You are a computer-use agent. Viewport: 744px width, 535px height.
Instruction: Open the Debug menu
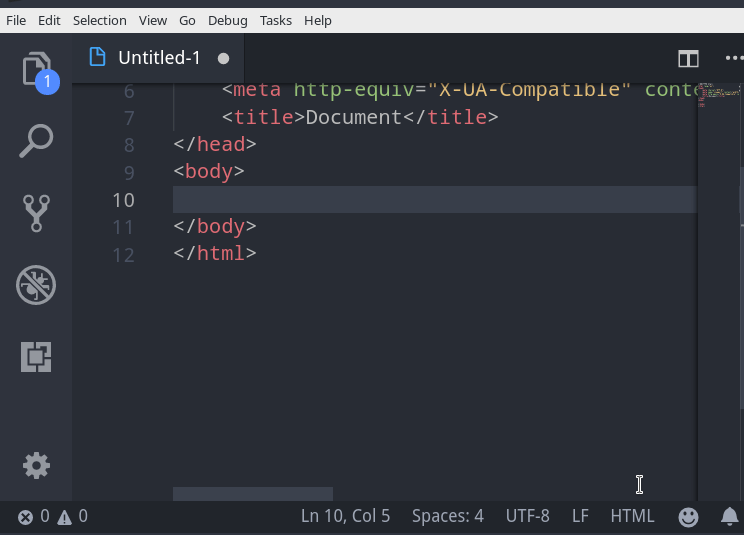point(228,21)
